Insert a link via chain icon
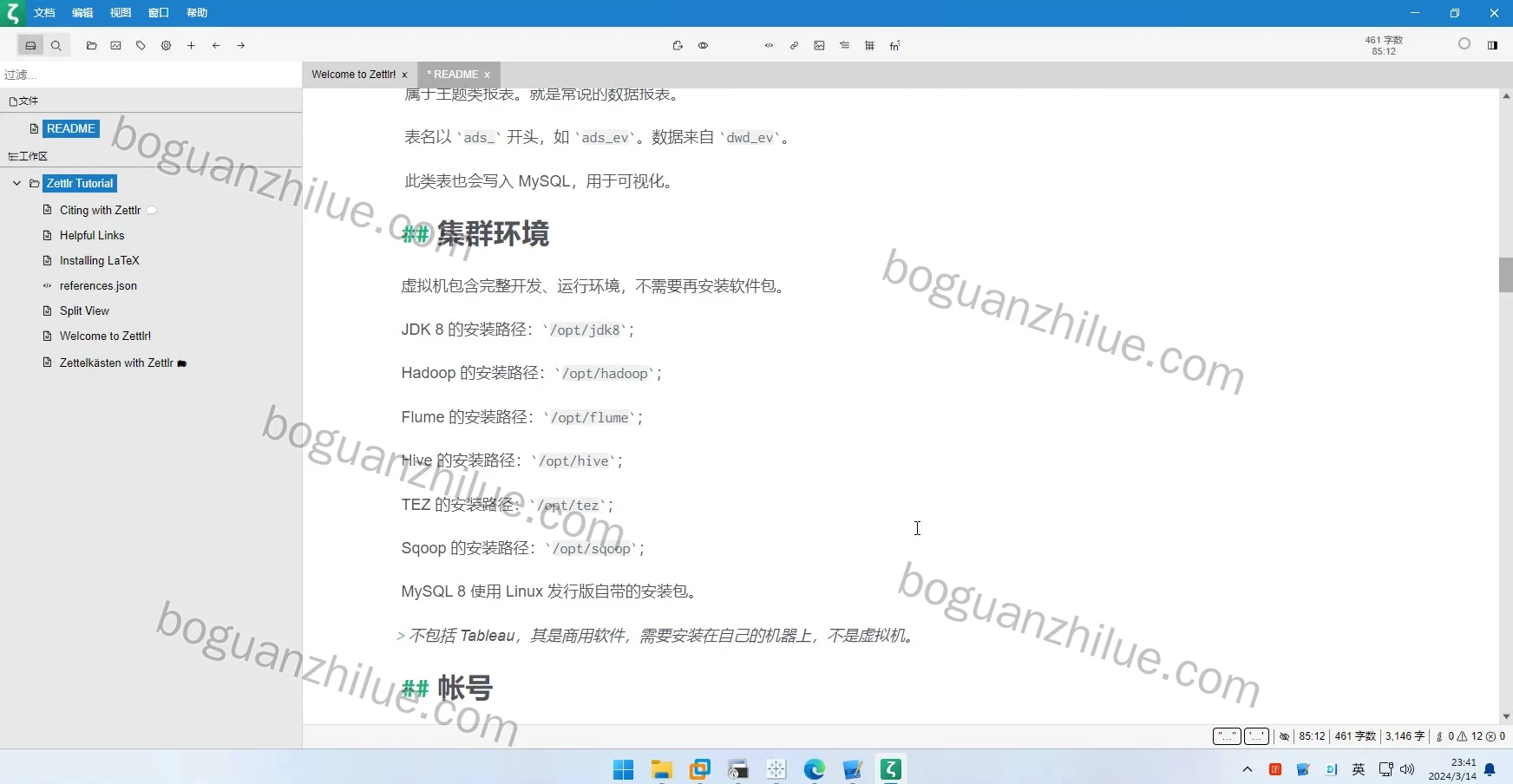This screenshot has width=1513, height=784. [794, 46]
